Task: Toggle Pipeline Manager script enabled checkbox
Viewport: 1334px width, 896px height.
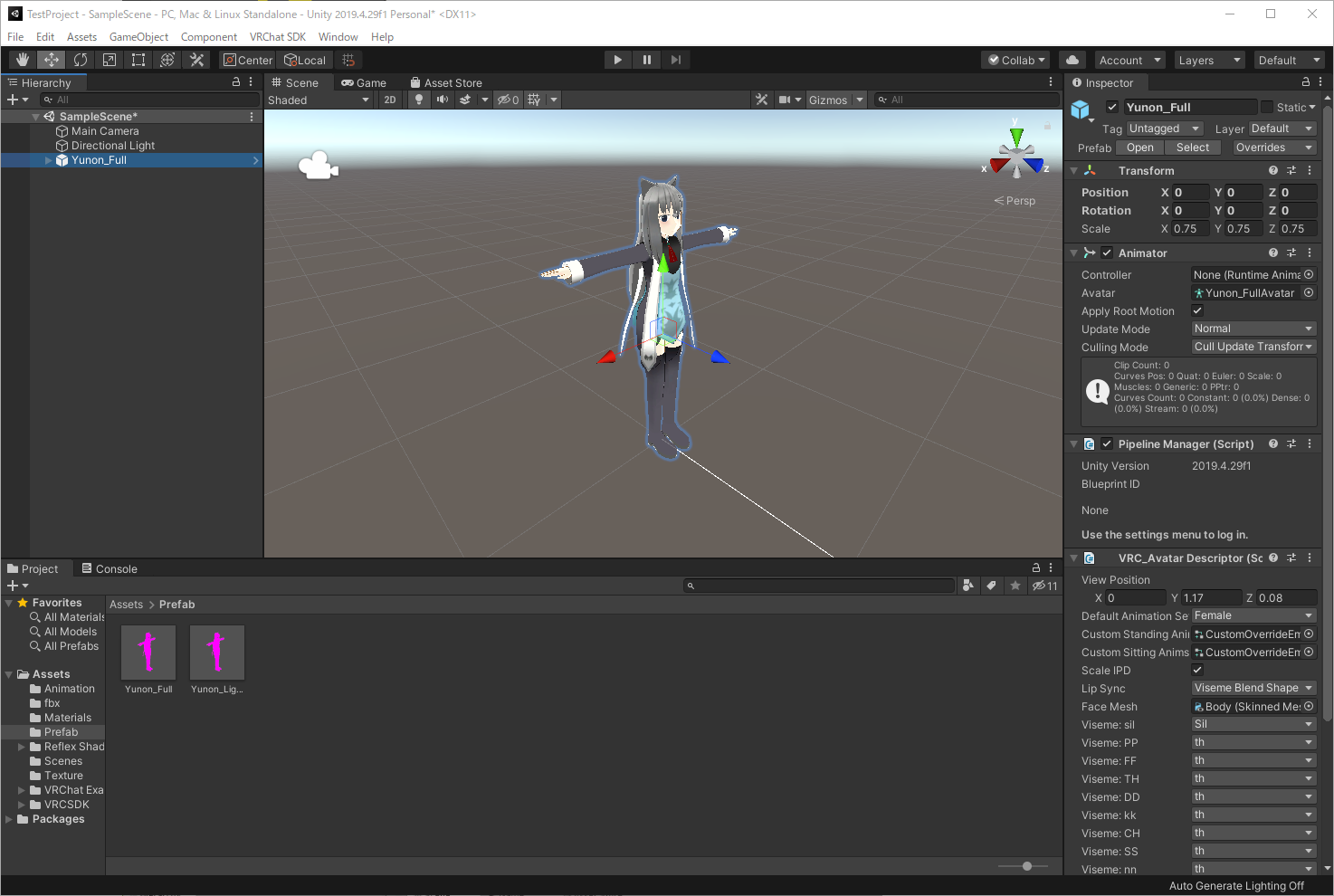Action: point(1107,444)
